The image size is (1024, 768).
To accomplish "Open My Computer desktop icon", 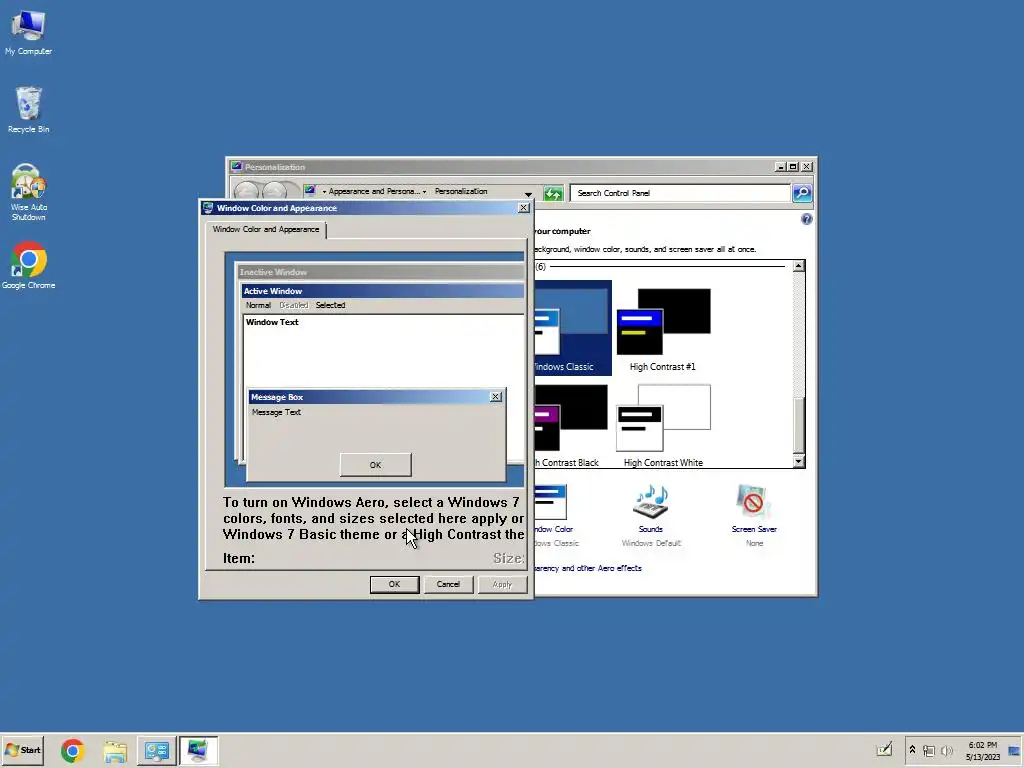I will [28, 33].
